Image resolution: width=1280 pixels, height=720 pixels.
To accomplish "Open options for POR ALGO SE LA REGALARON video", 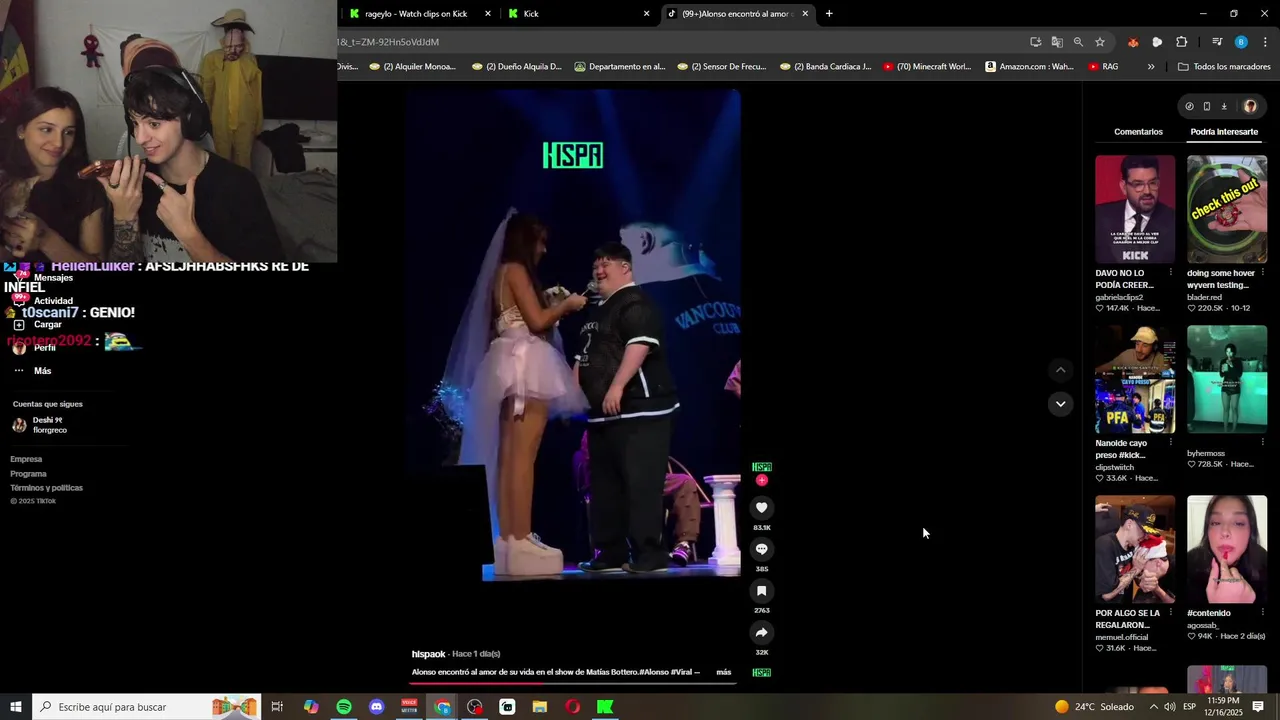I will coord(1170,612).
